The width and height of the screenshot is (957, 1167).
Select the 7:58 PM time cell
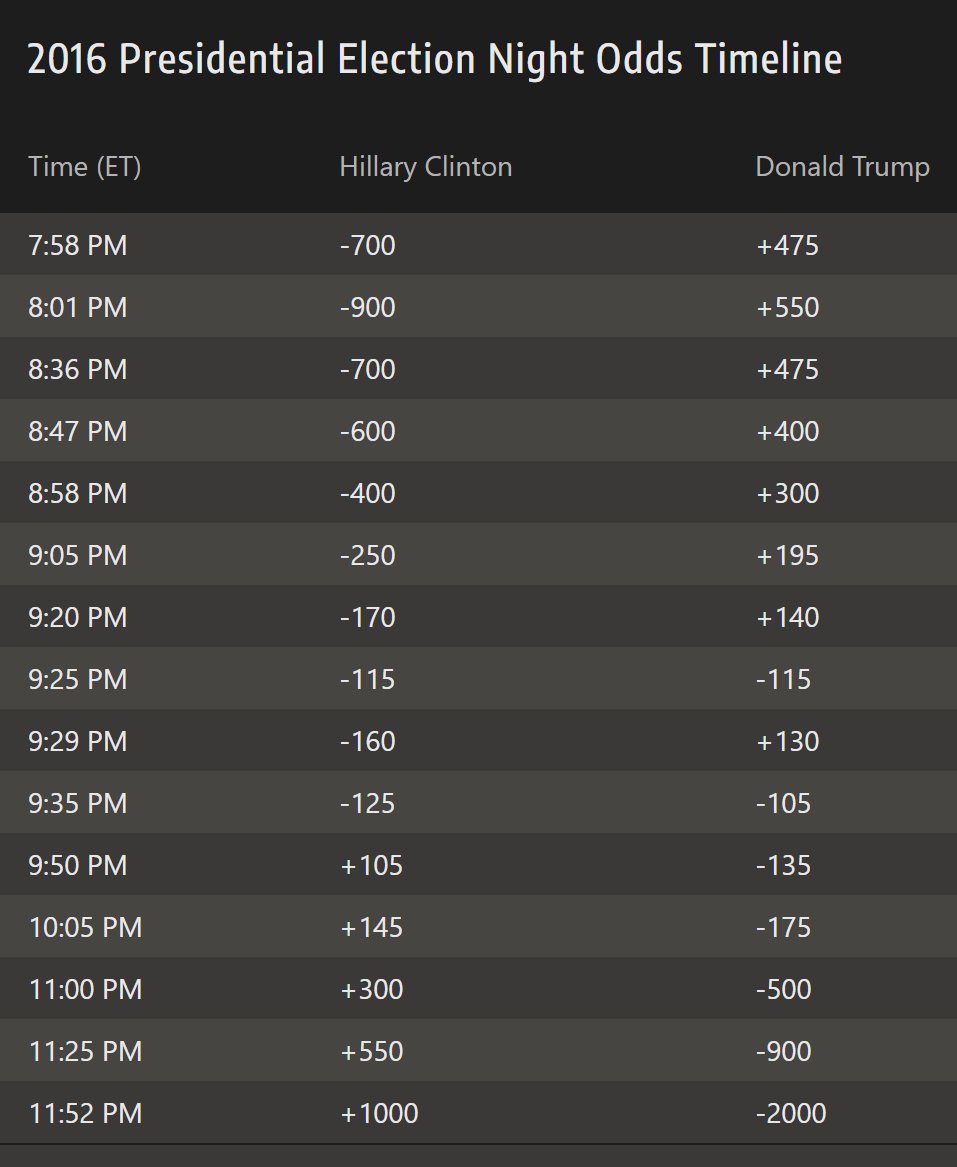click(78, 245)
